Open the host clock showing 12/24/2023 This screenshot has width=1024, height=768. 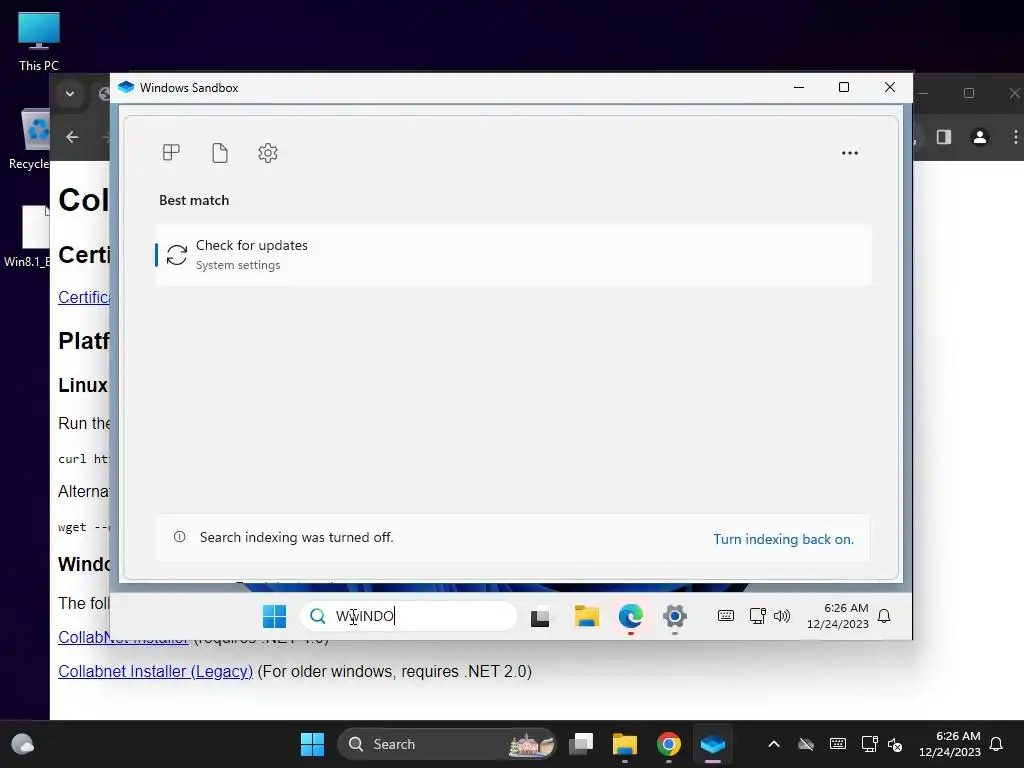[x=950, y=744]
